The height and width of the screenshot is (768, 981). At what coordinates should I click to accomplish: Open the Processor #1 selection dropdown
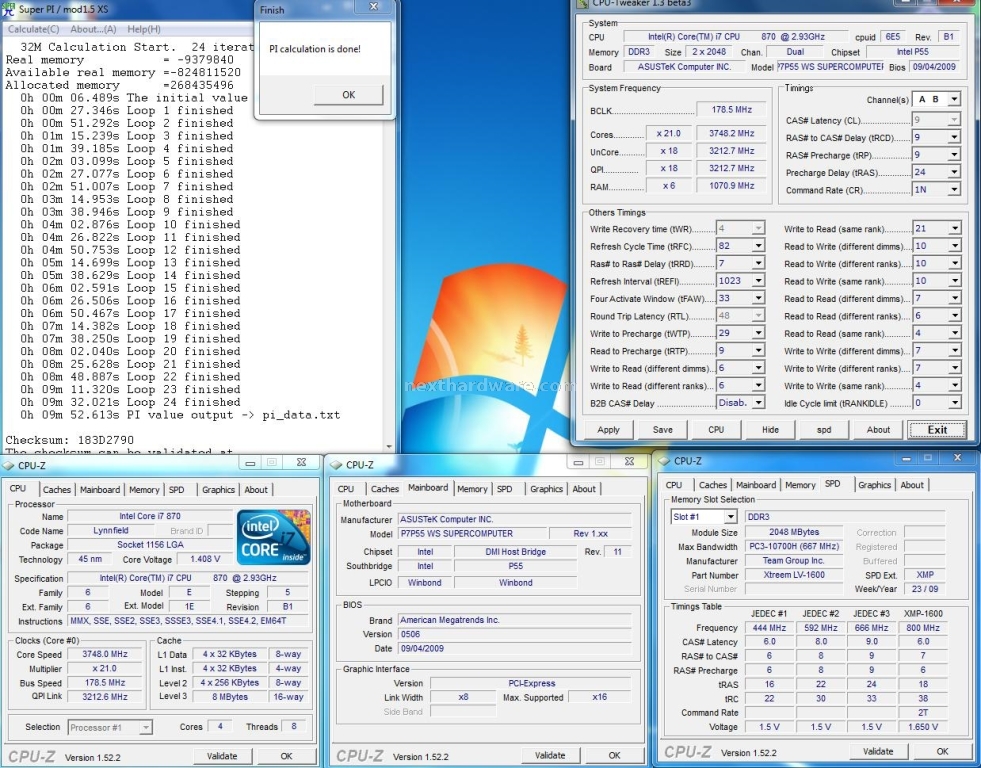[145, 727]
